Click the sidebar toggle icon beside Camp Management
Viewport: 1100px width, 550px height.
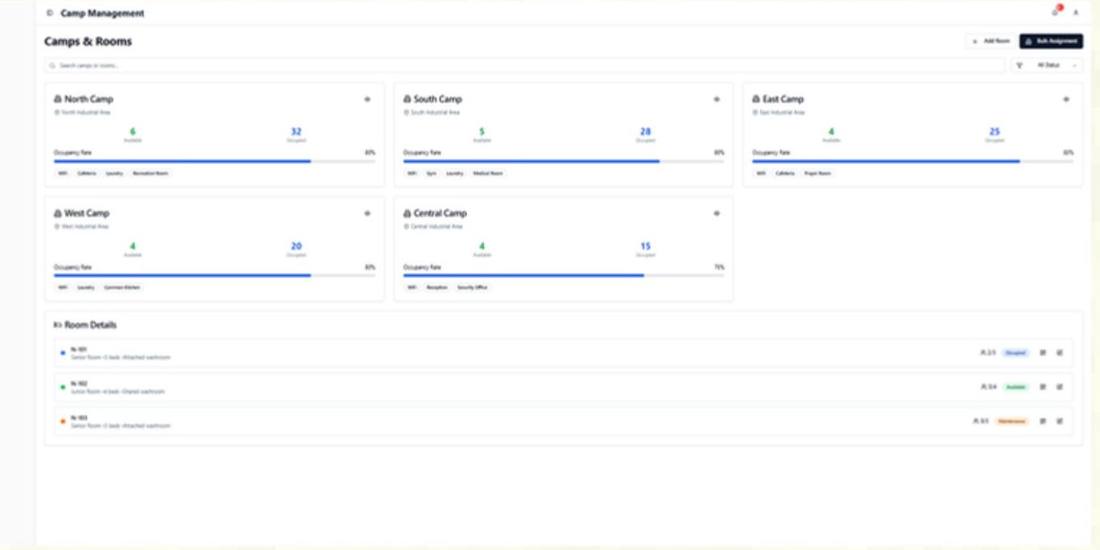tap(49, 13)
